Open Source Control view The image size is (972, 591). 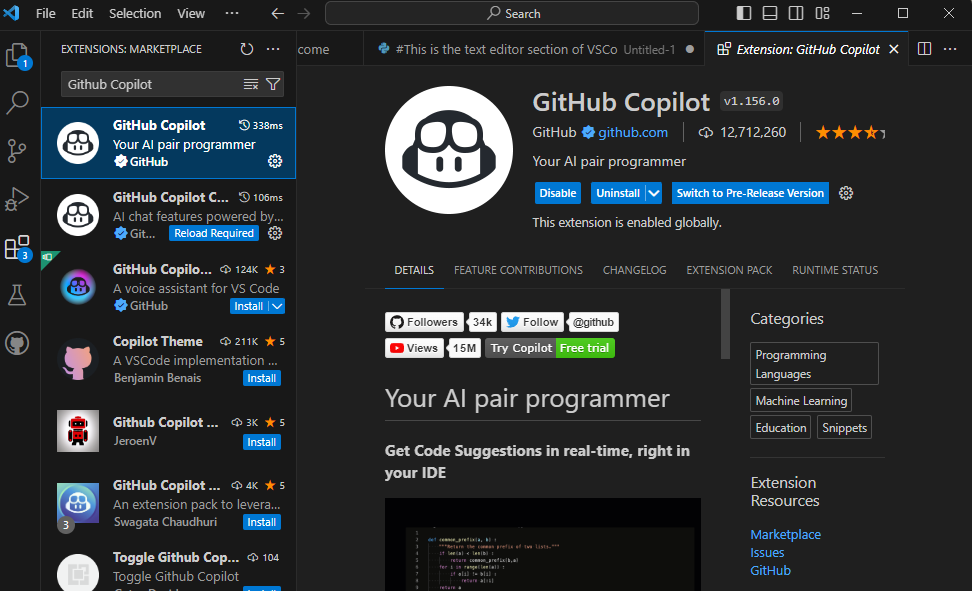[18, 150]
